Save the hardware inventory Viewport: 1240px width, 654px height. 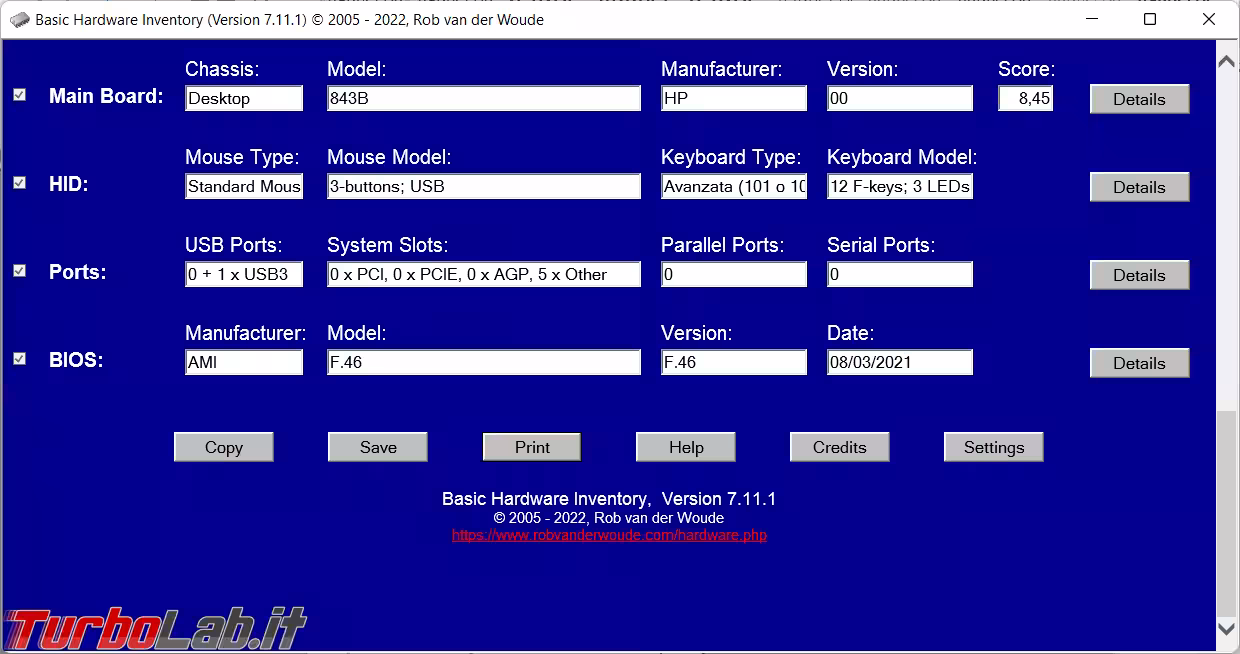coord(378,447)
